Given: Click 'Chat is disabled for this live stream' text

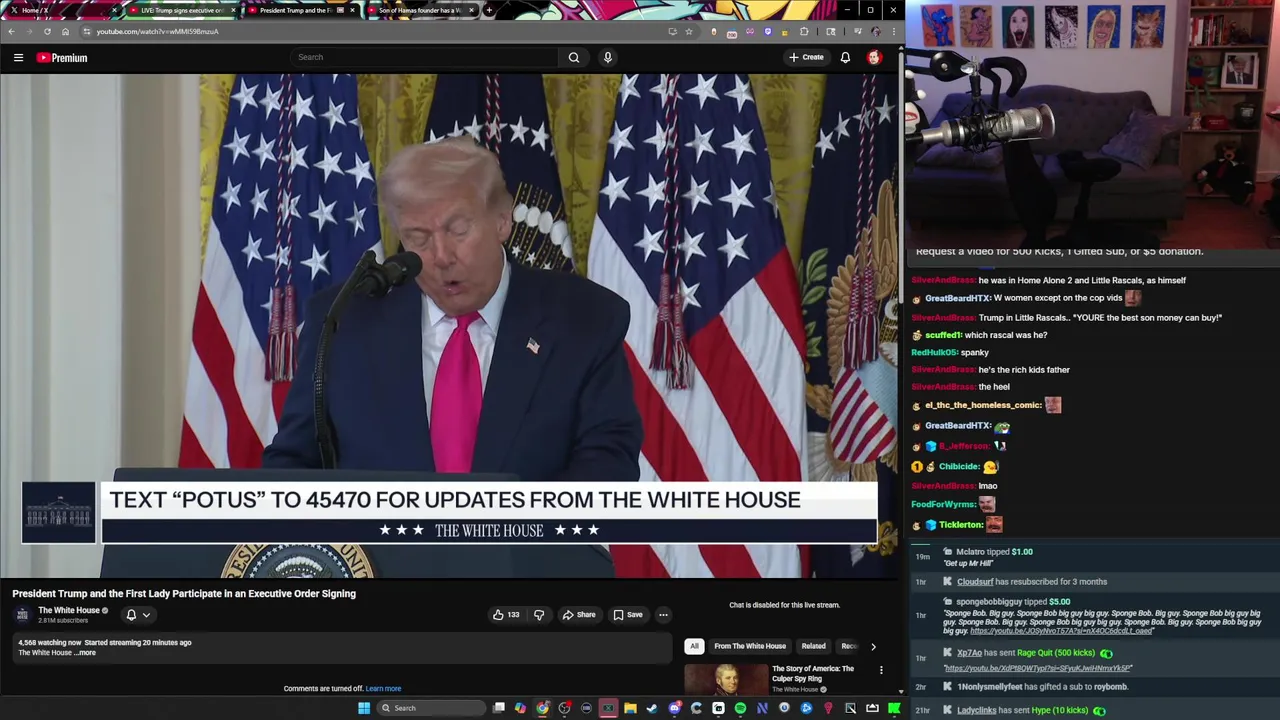Looking at the screenshot, I should 784,605.
